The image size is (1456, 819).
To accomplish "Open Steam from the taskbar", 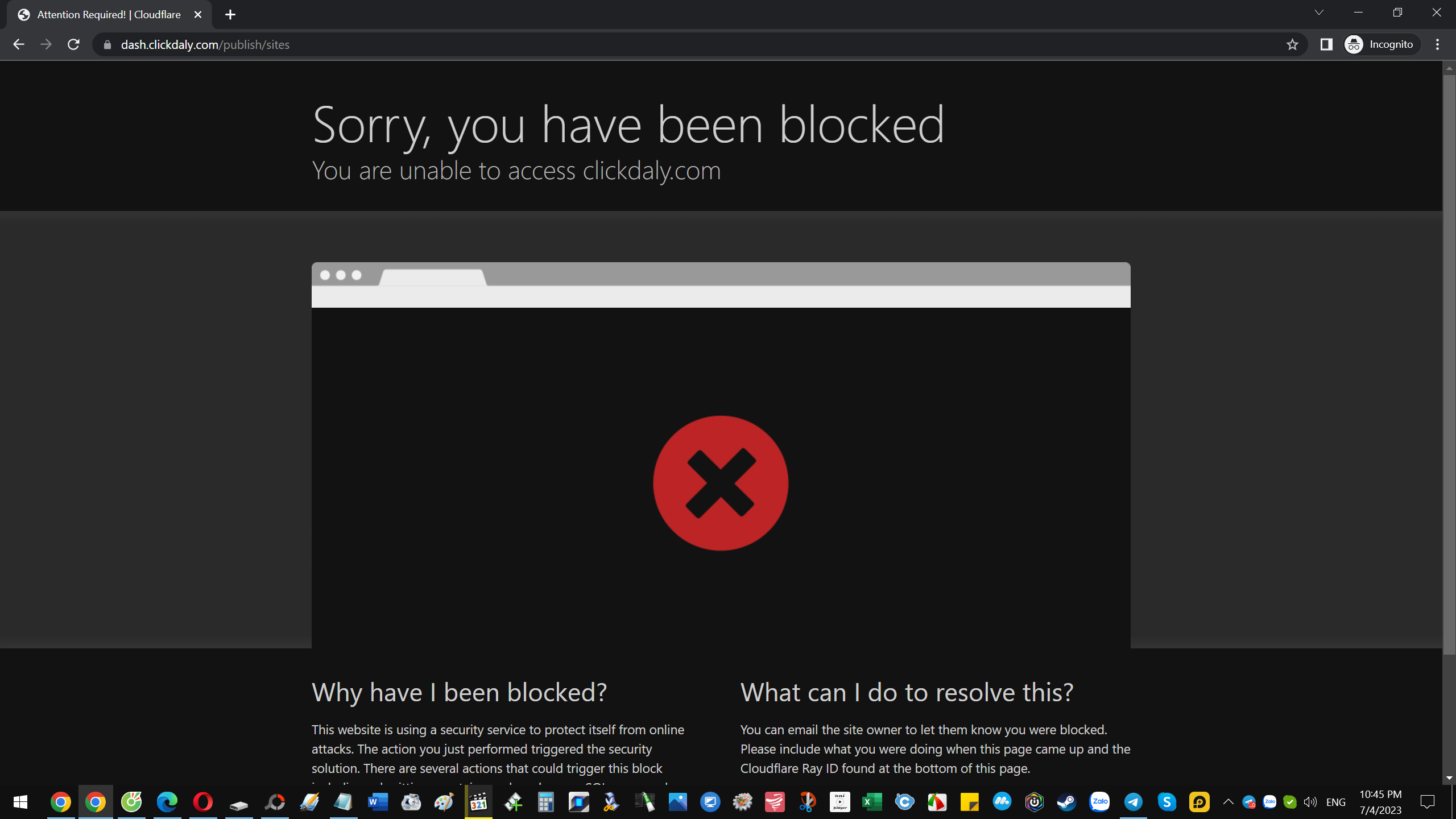I will pos(1066,802).
